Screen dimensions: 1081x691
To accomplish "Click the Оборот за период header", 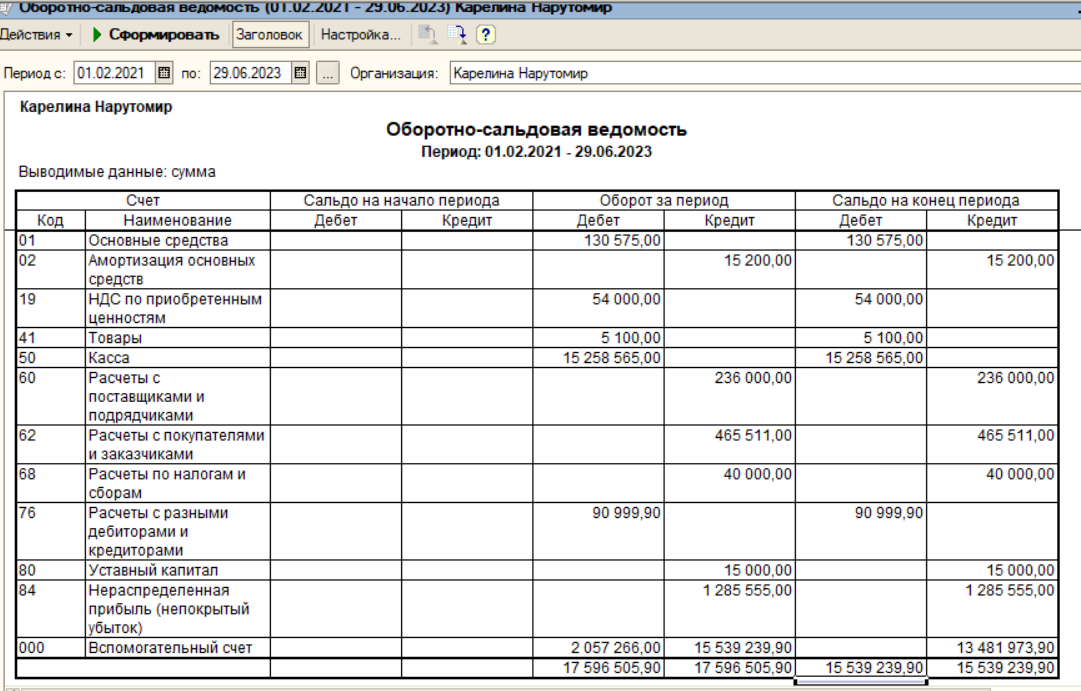I will [x=664, y=201].
